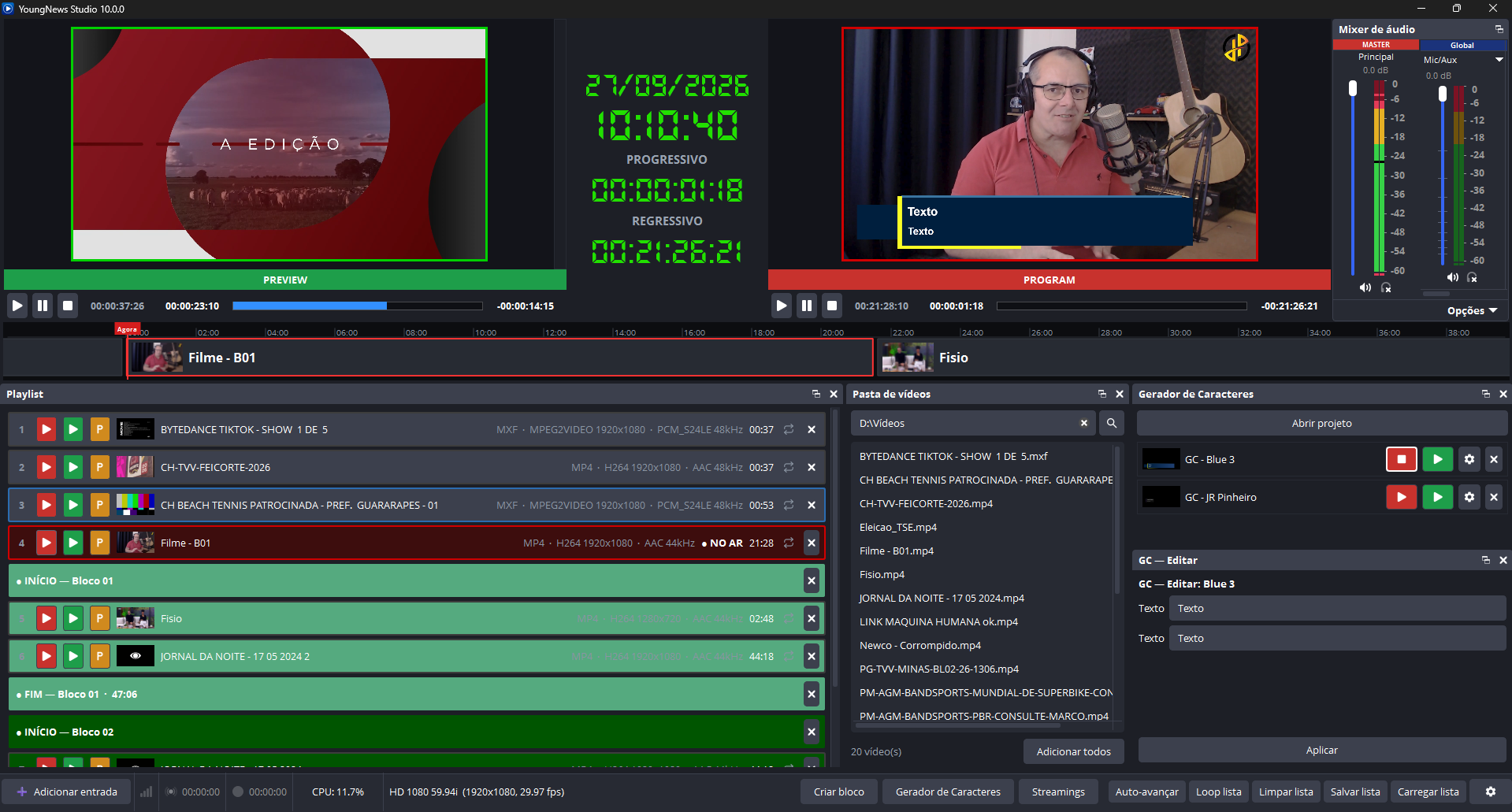Adjust the Mic/Aux volume fader
Screen dimensions: 1512x812
[1443, 93]
